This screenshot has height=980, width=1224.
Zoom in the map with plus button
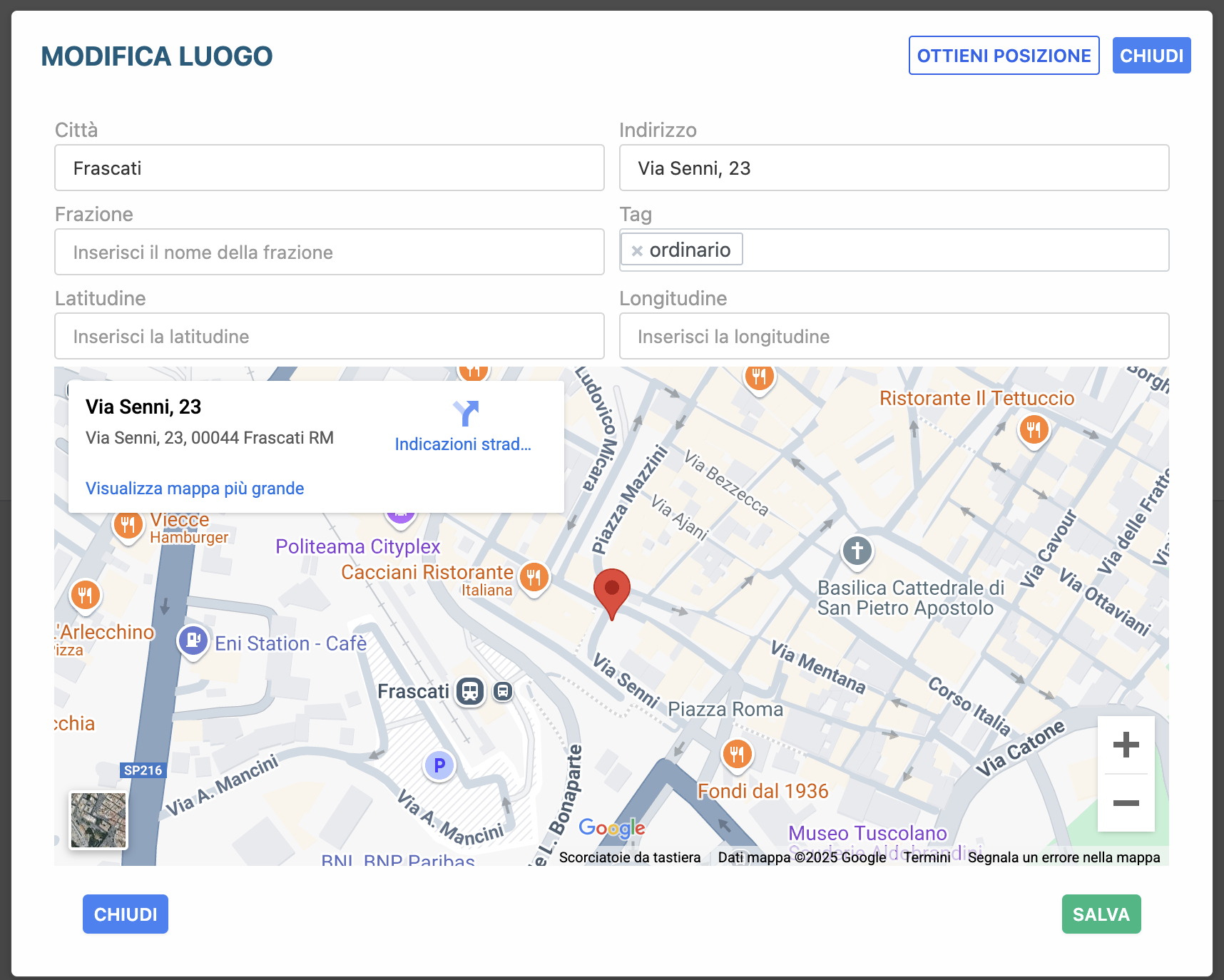click(x=1126, y=745)
